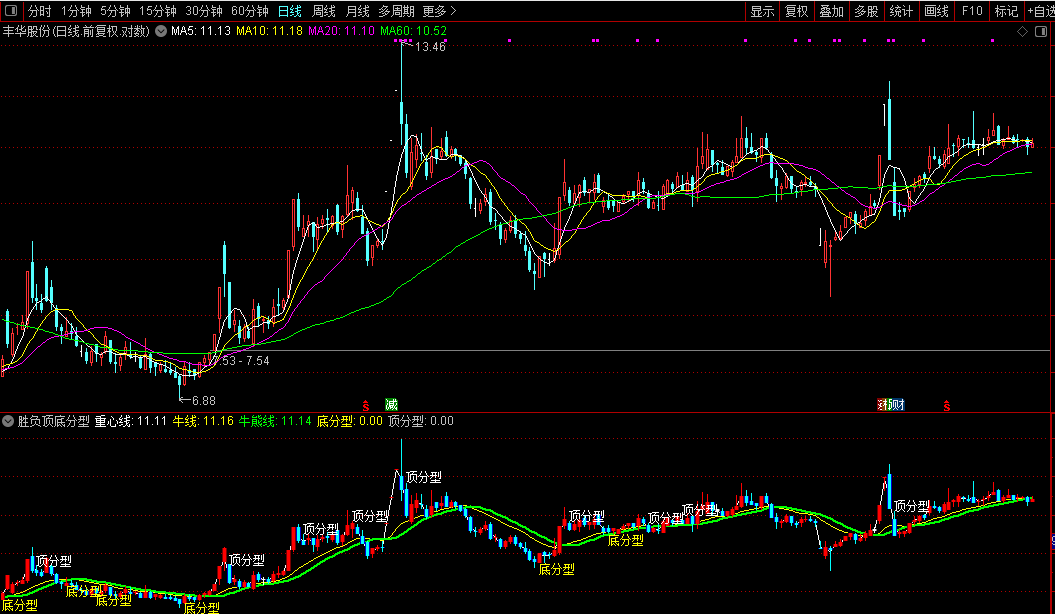Open the 画线 drawing tools

click(937, 11)
